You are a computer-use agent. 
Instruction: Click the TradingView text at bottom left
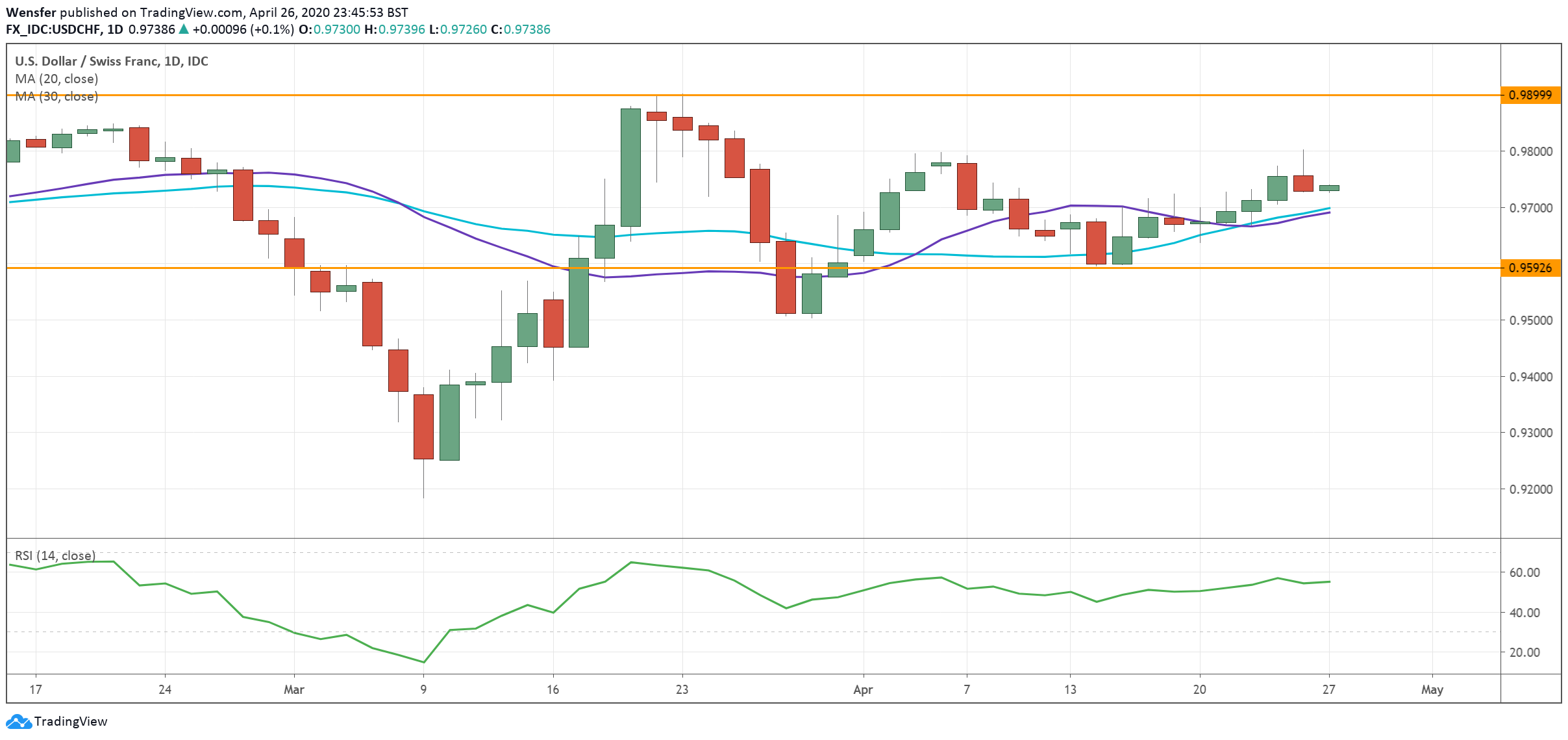70,722
